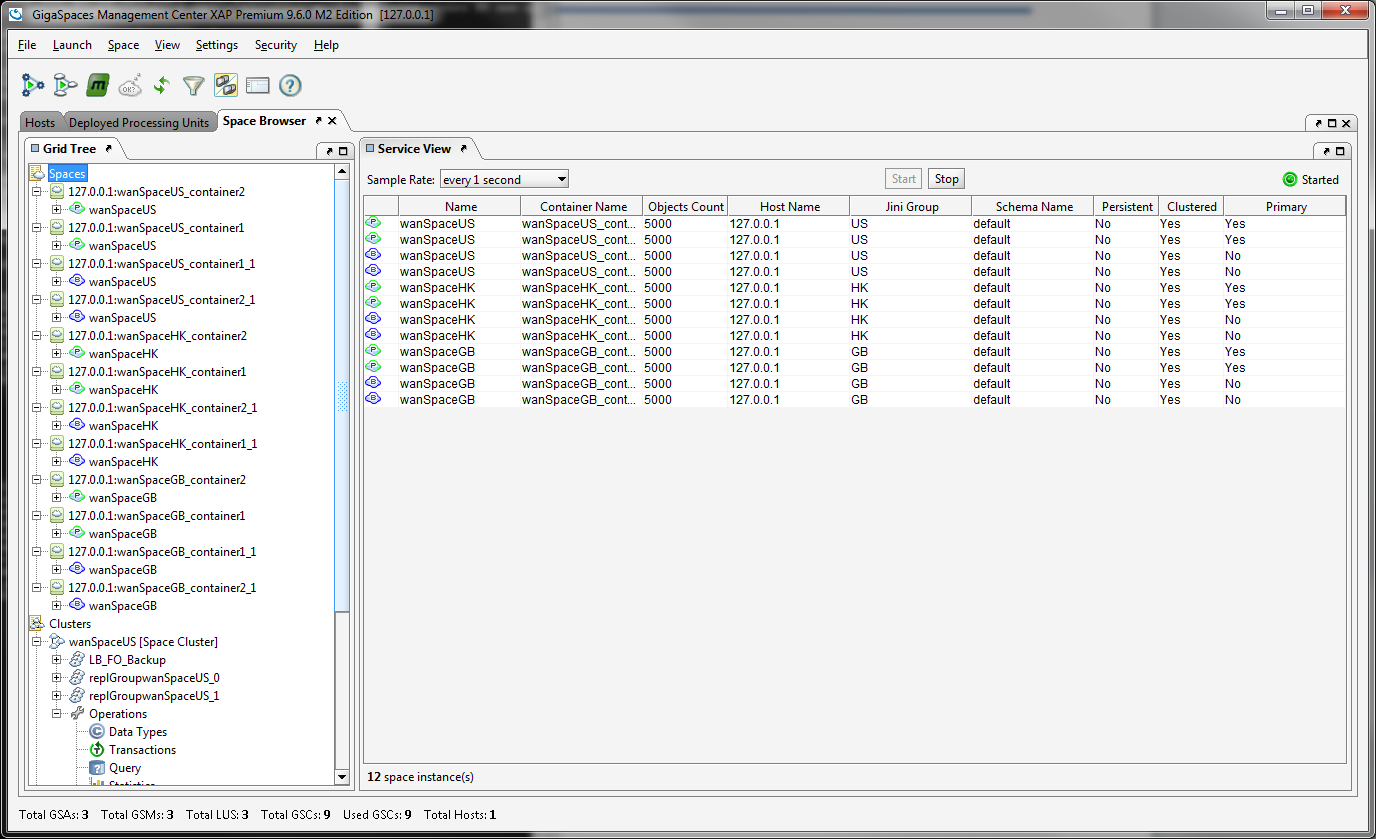
Task: Click the green Started status indicator
Action: 1290,180
